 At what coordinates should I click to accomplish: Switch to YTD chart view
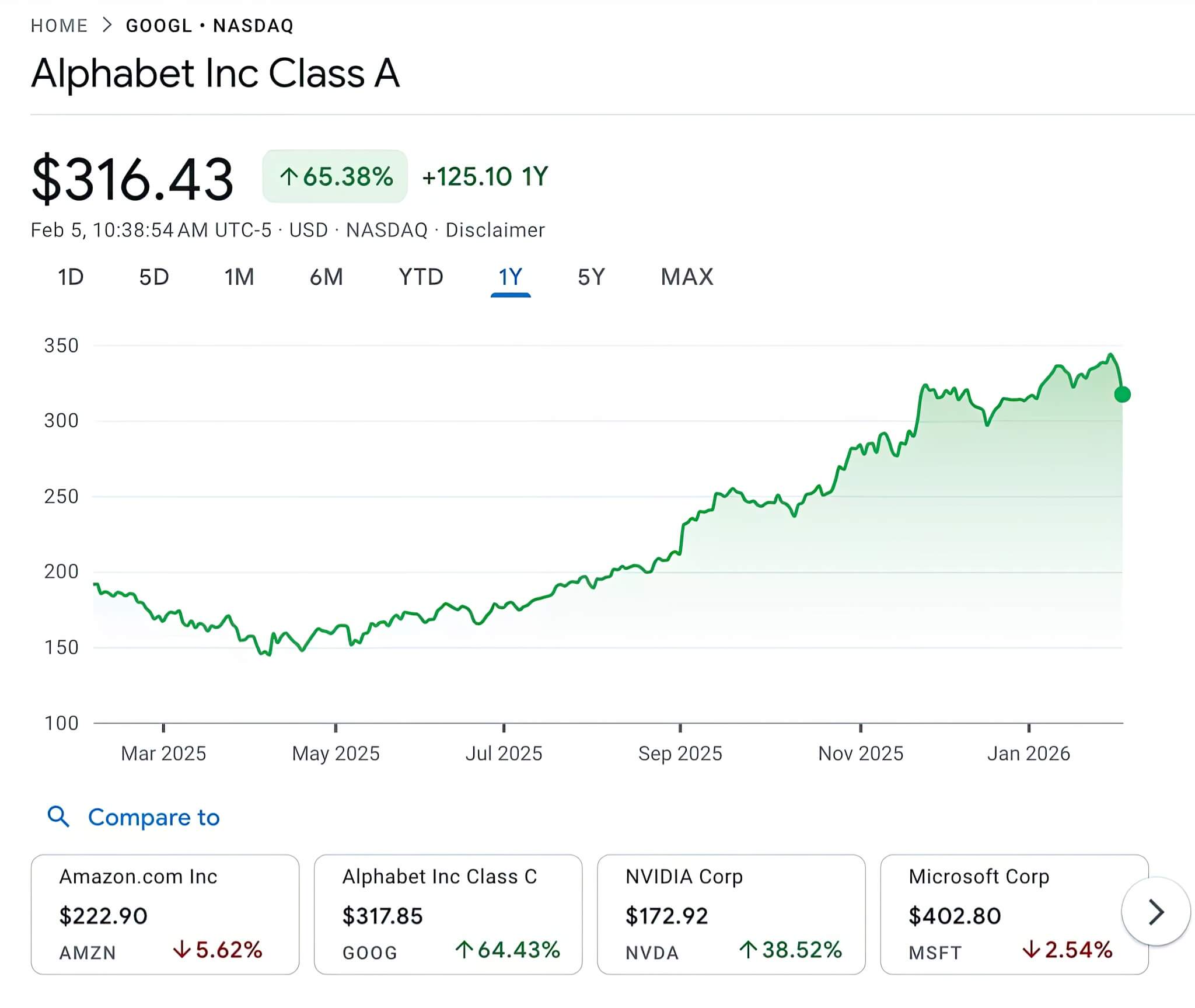421,277
